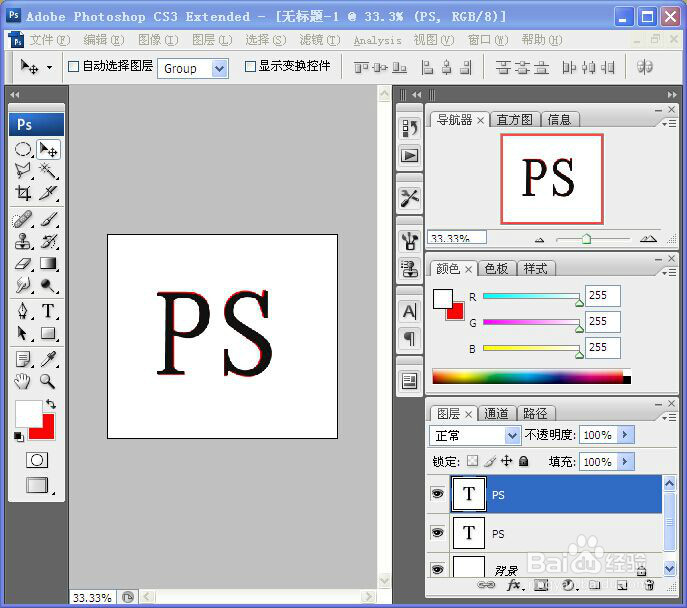Open the fill slider arrow

[x=625, y=461]
